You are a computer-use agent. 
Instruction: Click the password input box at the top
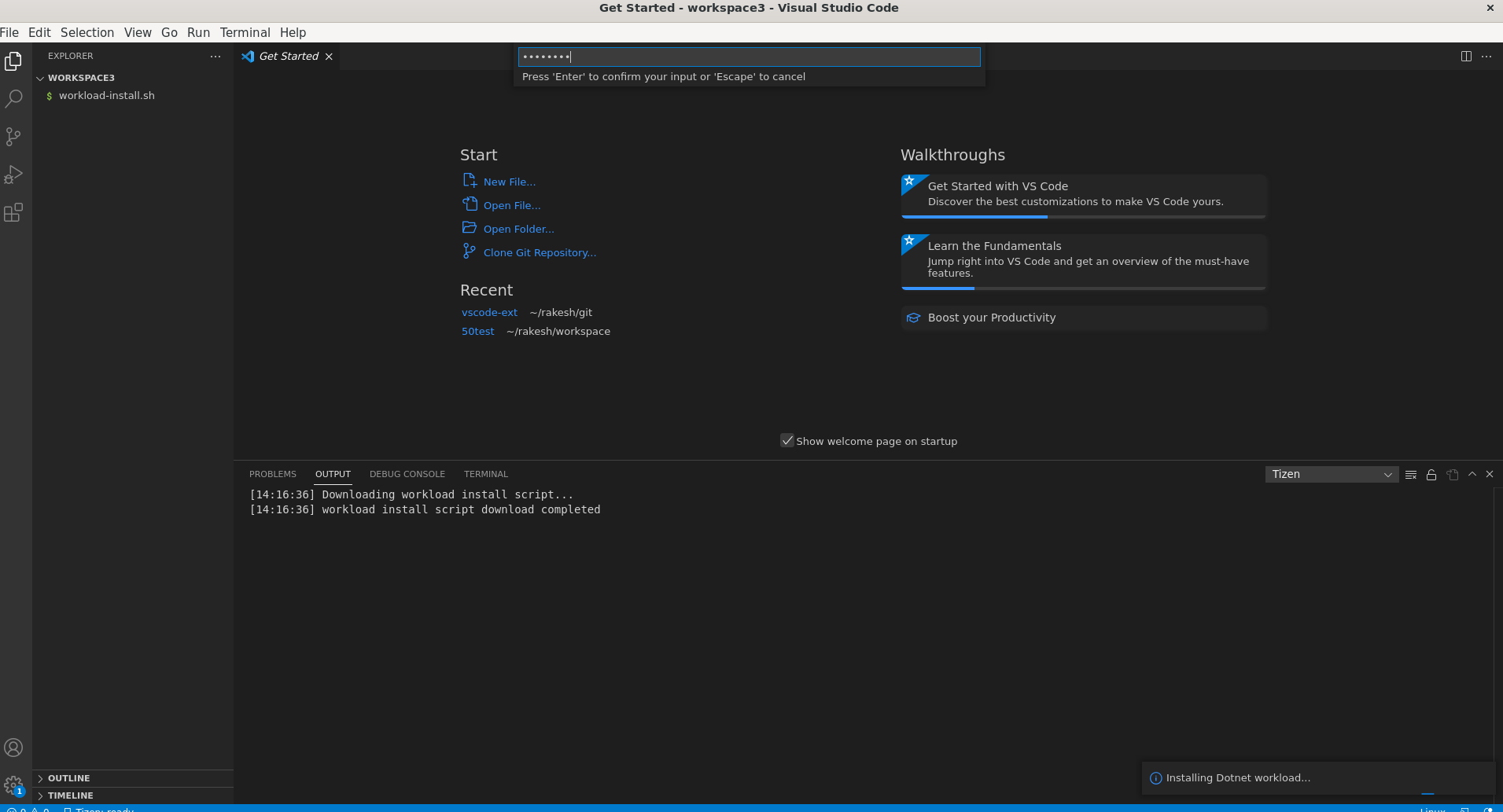click(x=748, y=57)
